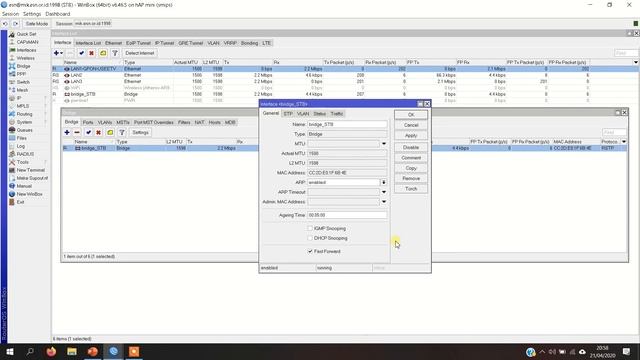Open the EoIP Tunnel tab in Interface List
Viewport: 640px width, 360px height.
[x=138, y=43]
